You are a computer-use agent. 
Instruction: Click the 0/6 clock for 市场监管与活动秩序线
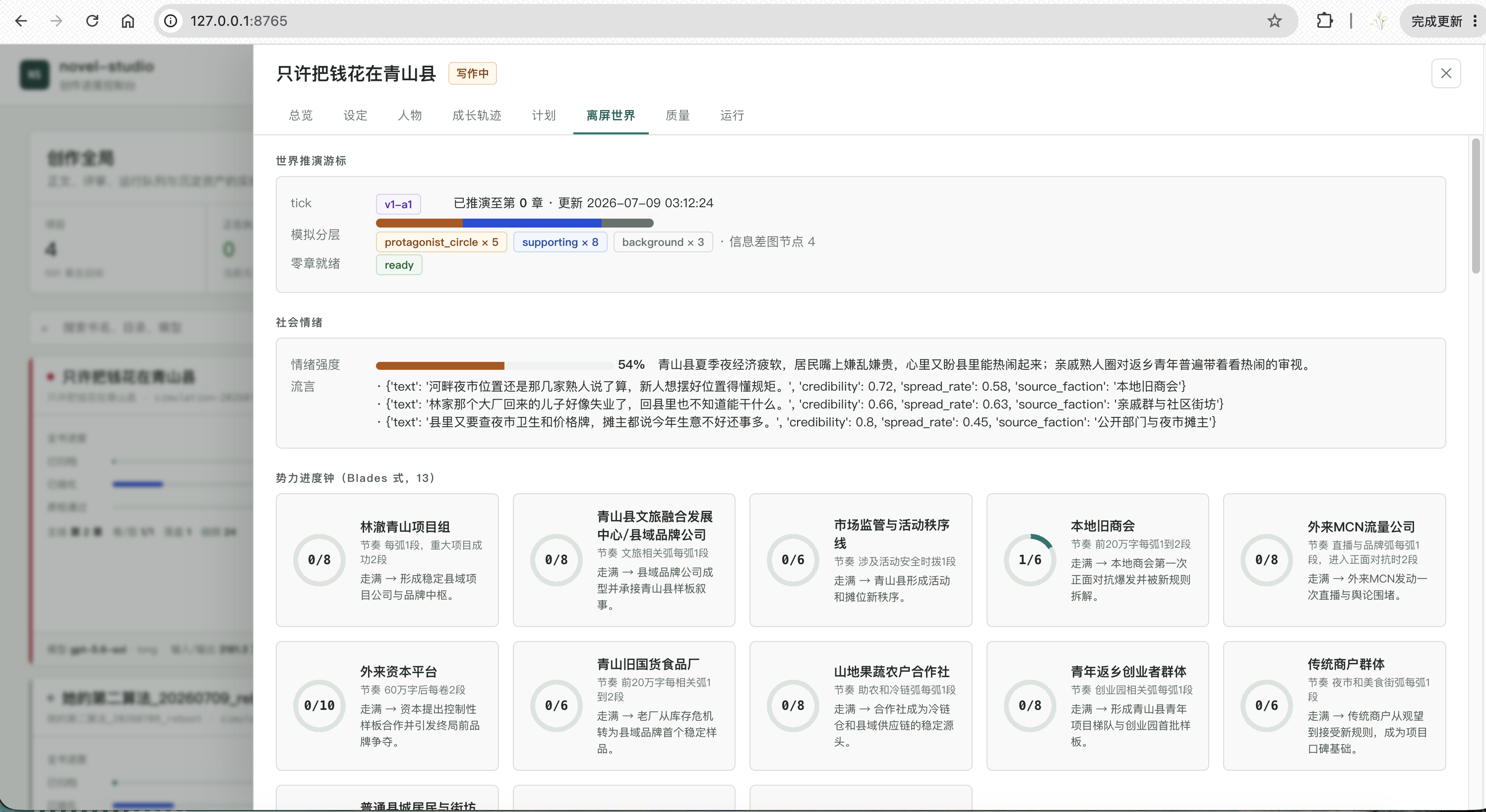coord(793,559)
